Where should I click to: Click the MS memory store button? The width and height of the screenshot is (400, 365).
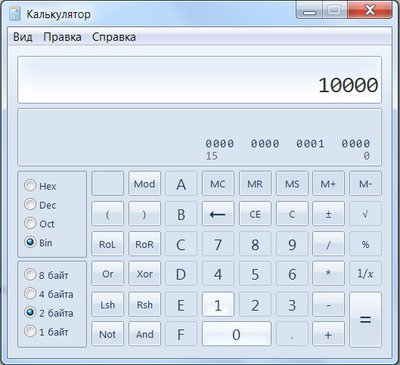point(292,183)
